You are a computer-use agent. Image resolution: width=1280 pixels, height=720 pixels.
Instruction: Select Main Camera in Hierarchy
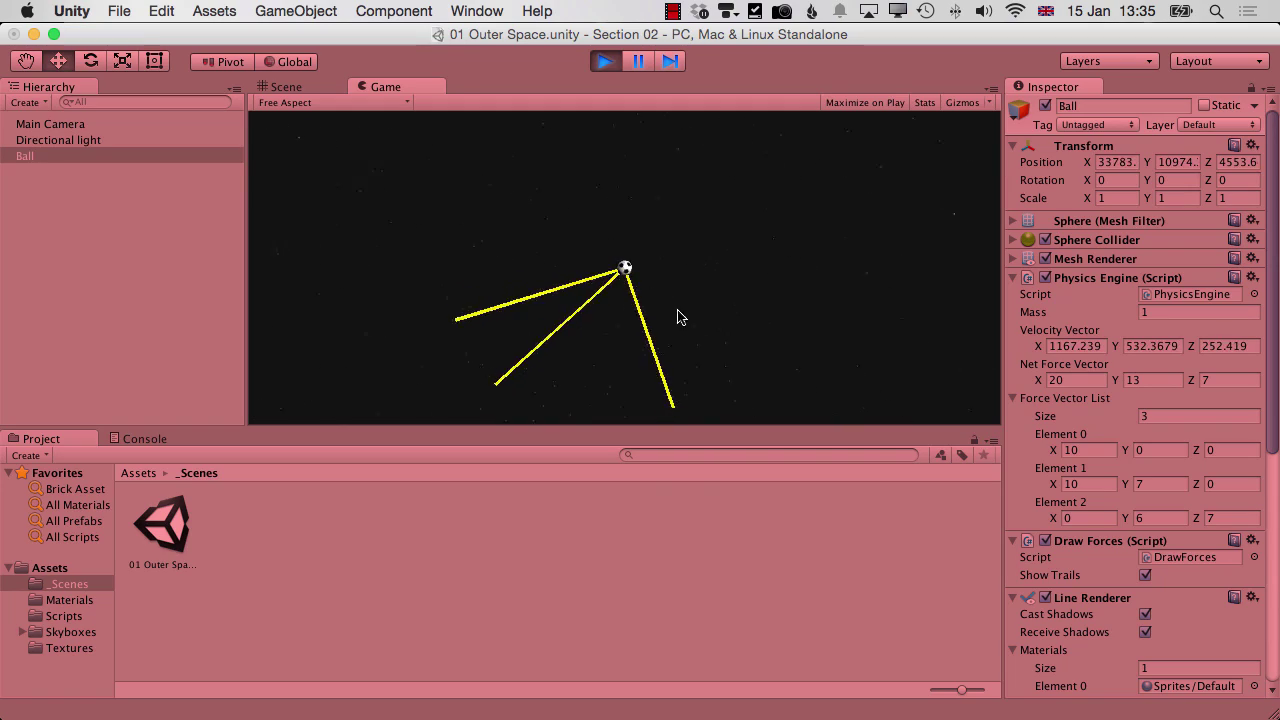(x=50, y=124)
